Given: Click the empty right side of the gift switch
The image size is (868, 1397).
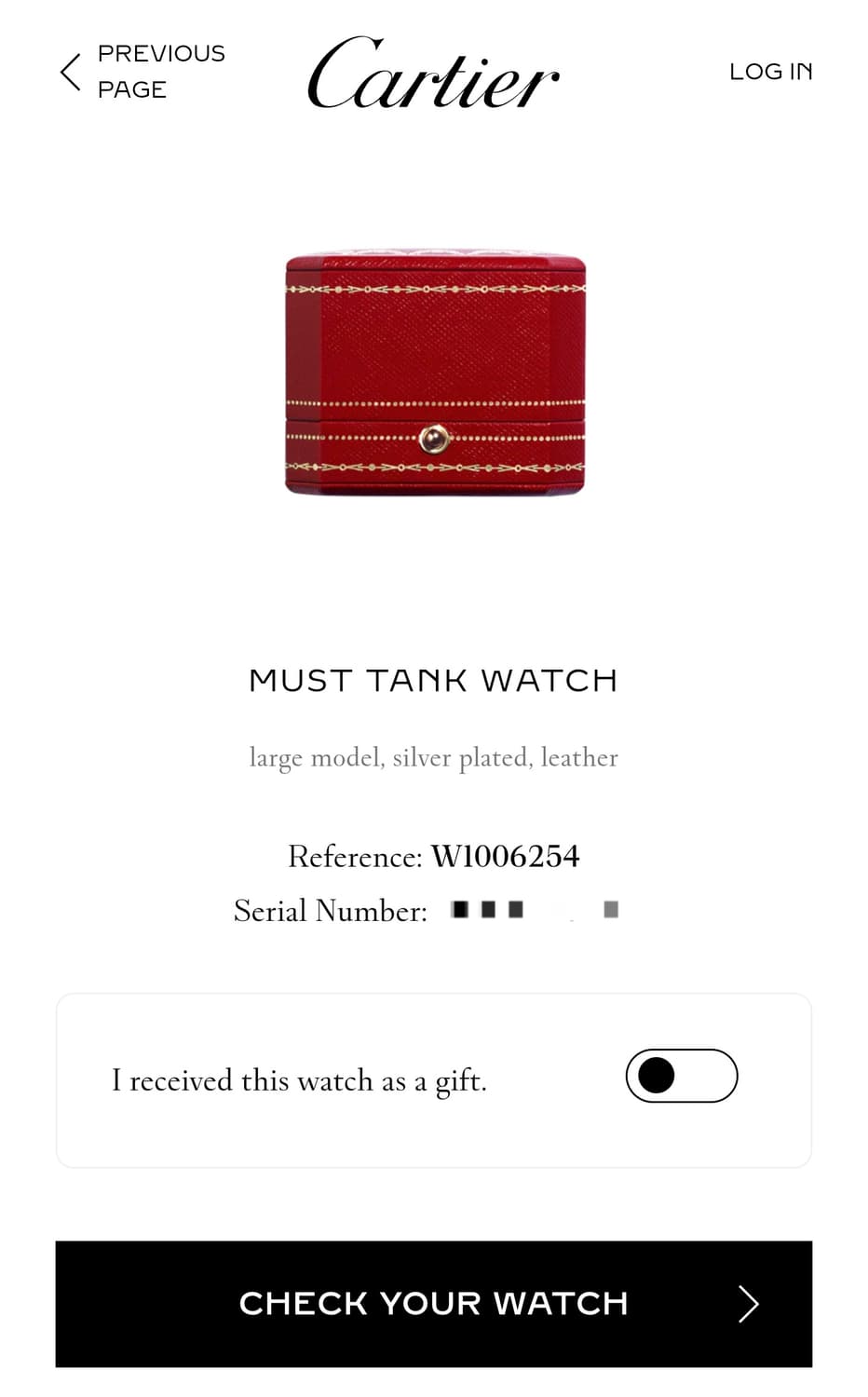Looking at the screenshot, I should tap(708, 1076).
